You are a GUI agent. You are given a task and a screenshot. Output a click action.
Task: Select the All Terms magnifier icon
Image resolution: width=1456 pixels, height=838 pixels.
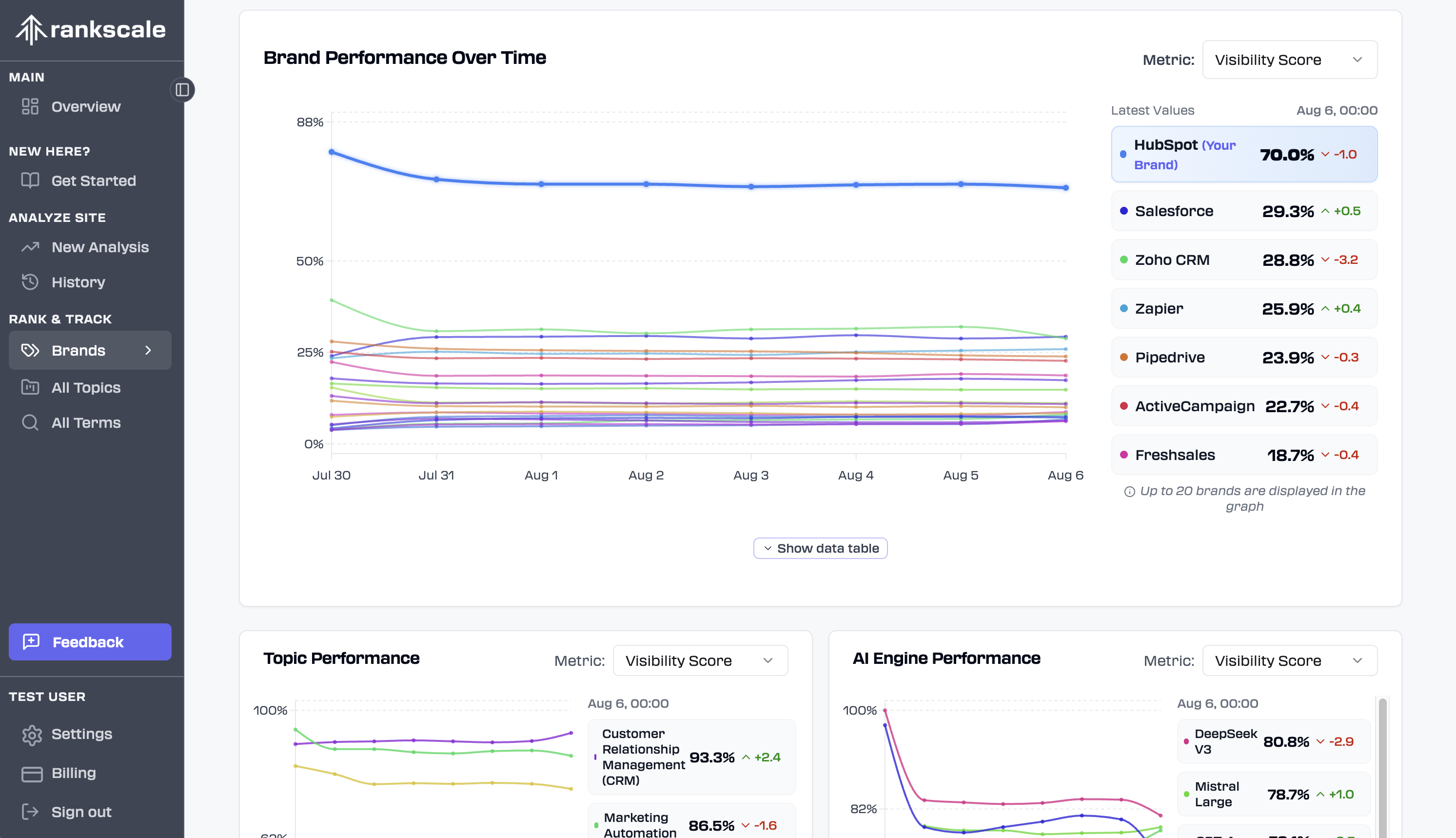coord(30,422)
